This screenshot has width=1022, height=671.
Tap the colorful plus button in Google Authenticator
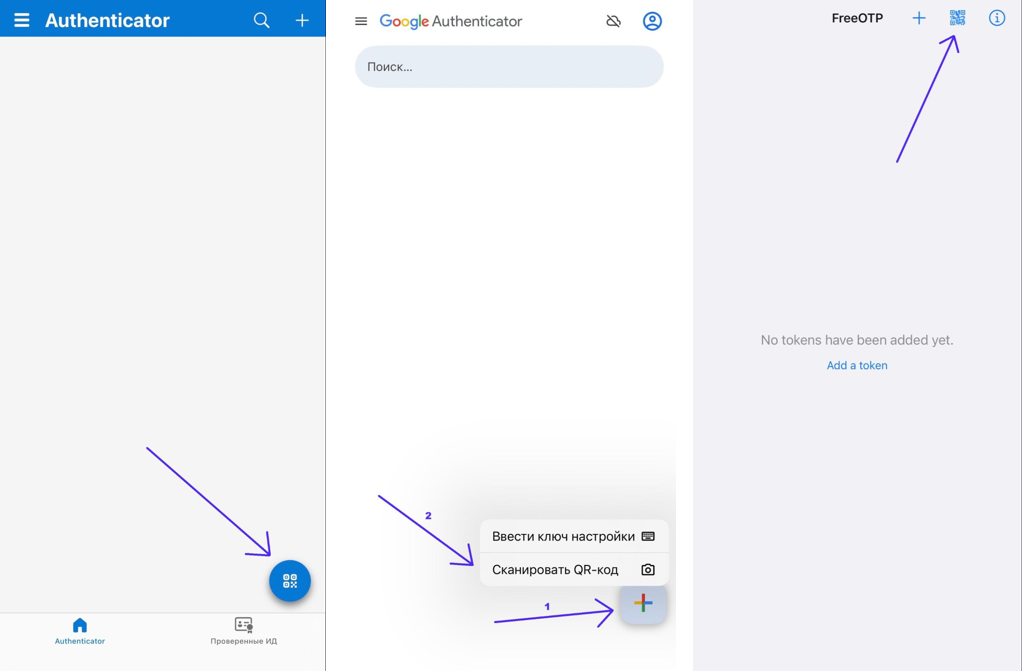[643, 603]
